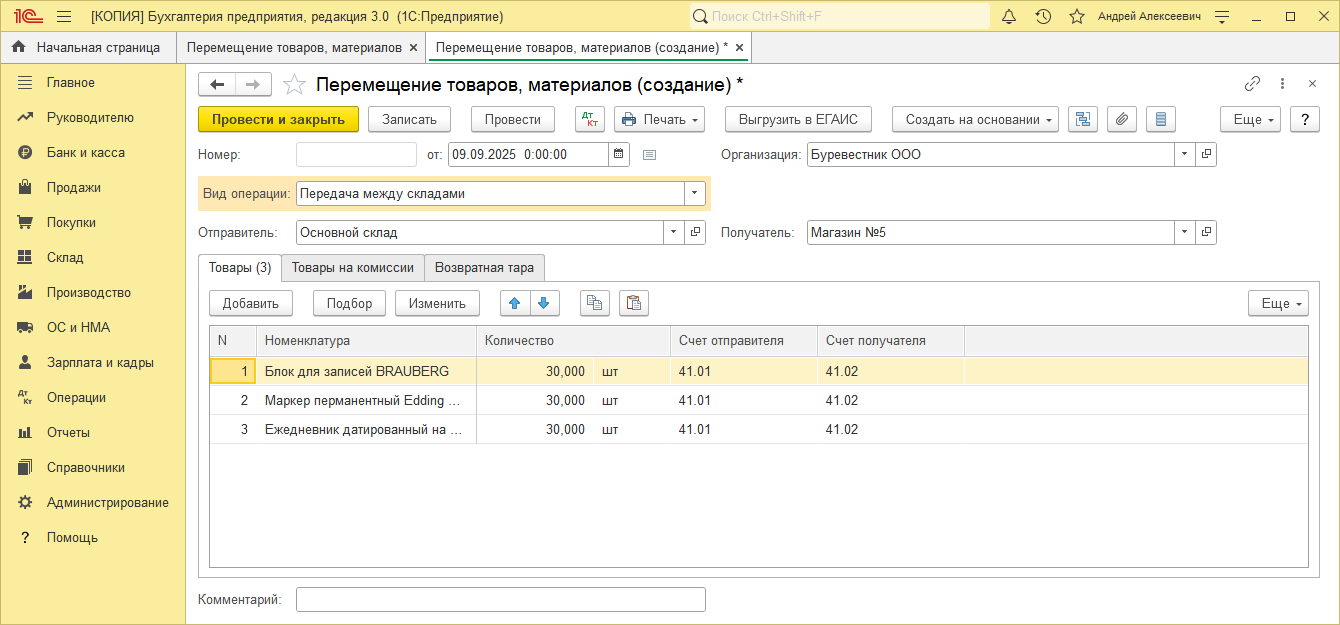Open table Еще menu
The image size is (1340, 625).
(1278, 303)
